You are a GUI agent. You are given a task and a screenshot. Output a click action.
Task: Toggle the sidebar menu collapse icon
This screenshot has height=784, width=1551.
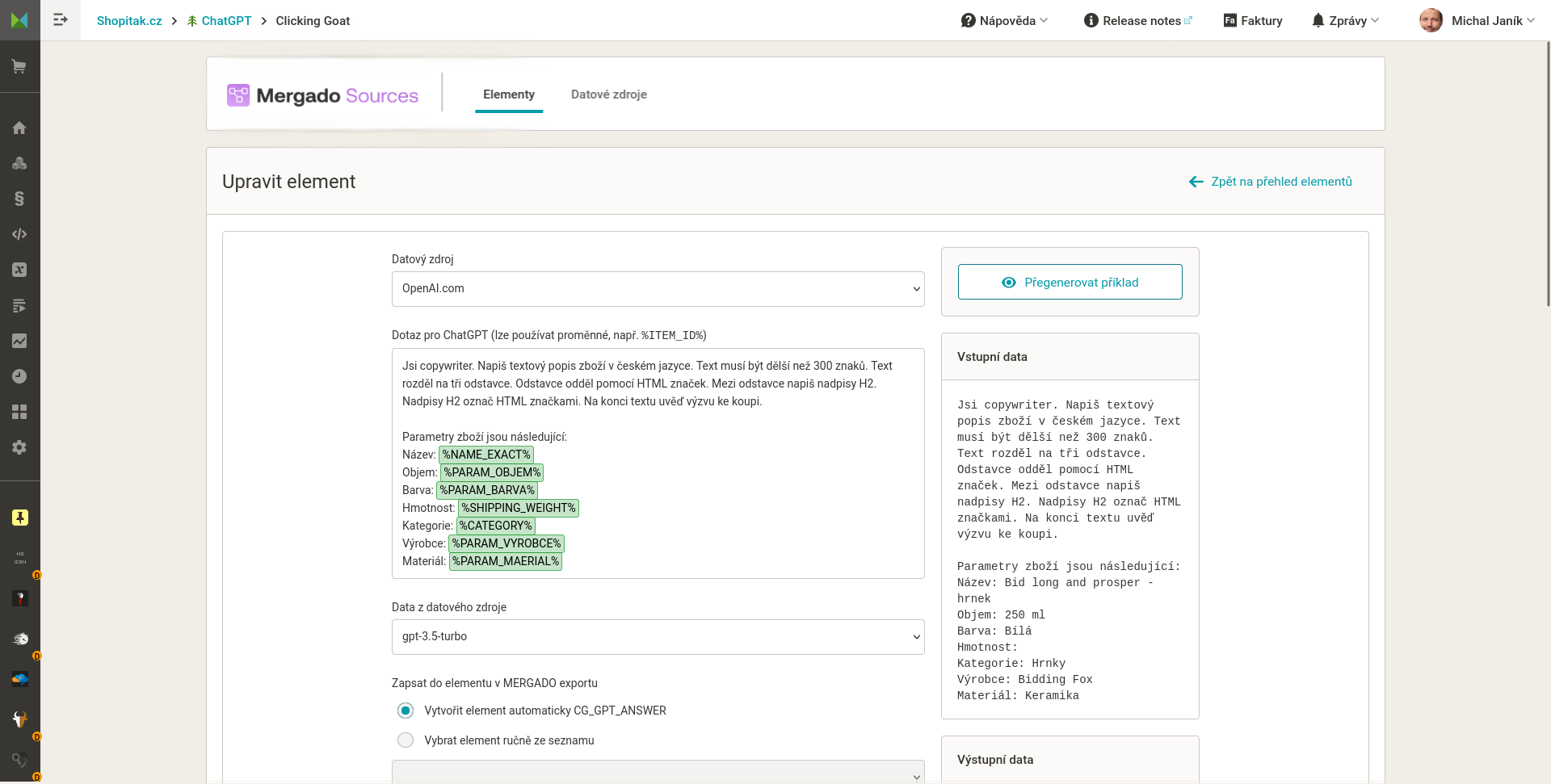coord(61,20)
